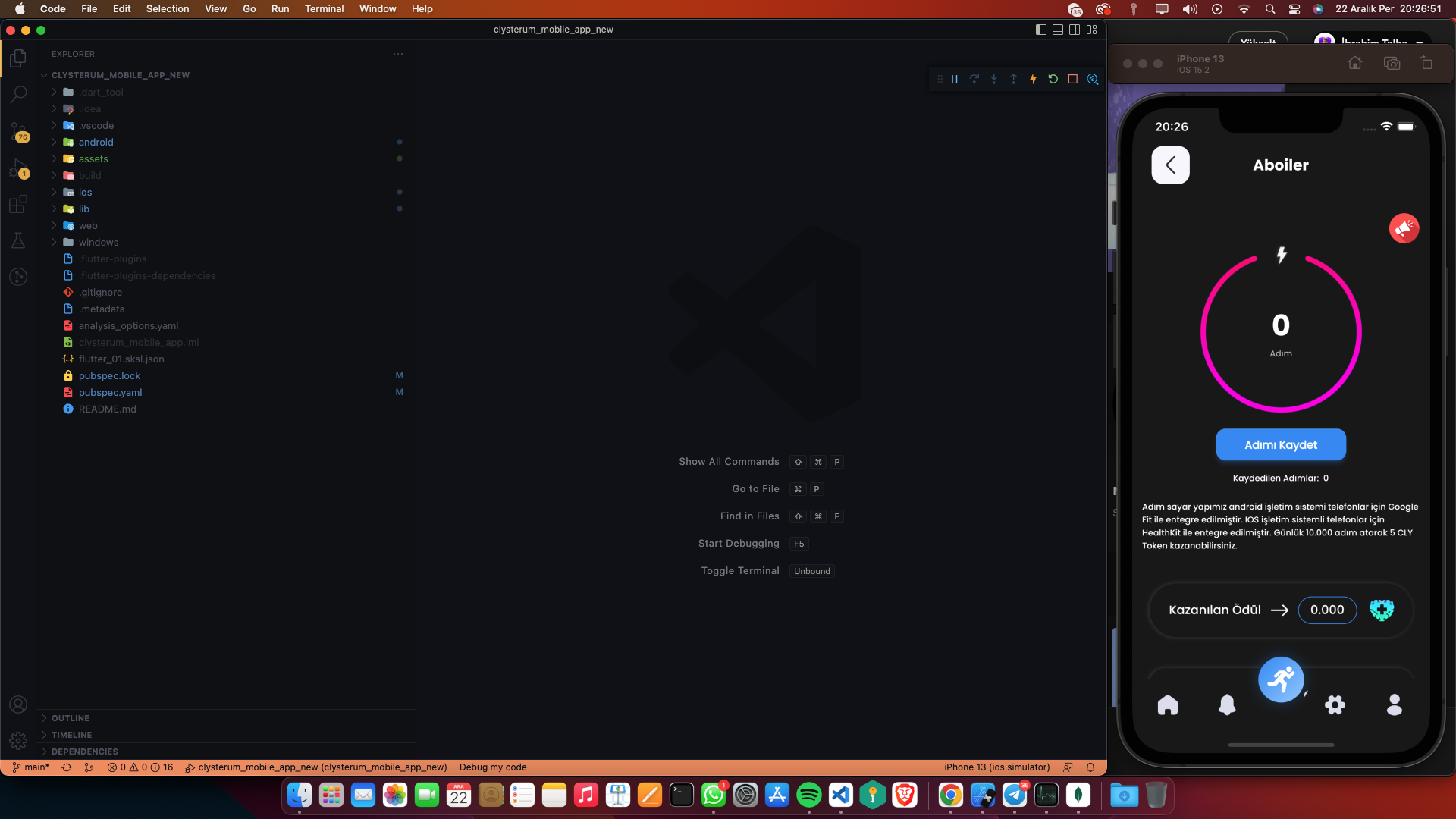Open the Extensions view
The width and height of the screenshot is (1456, 819).
coord(18,205)
